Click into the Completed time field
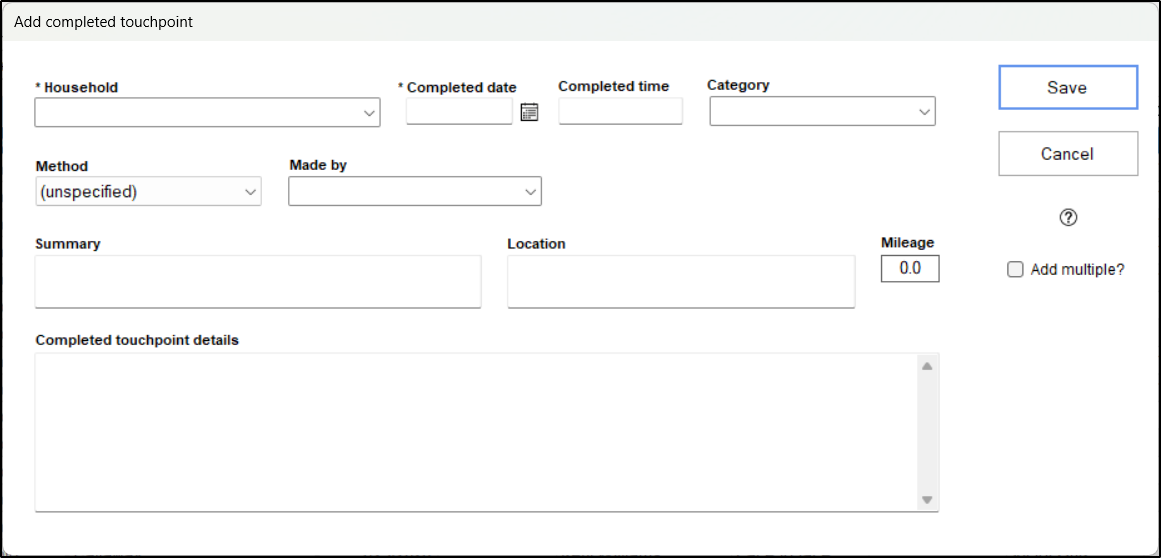Screen dimensions: 1161x558 620,111
